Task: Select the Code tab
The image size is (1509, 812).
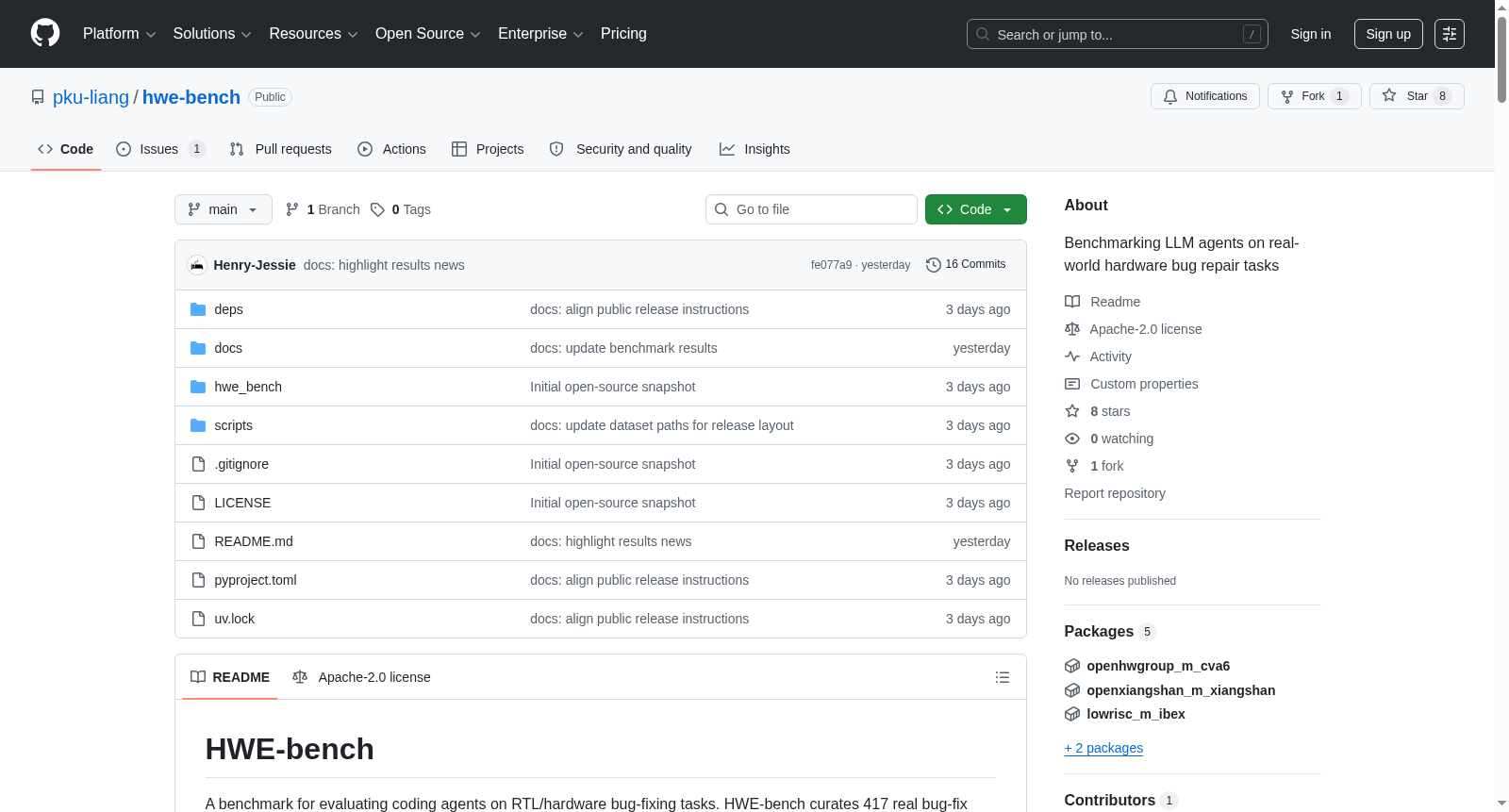Action: click(x=66, y=149)
